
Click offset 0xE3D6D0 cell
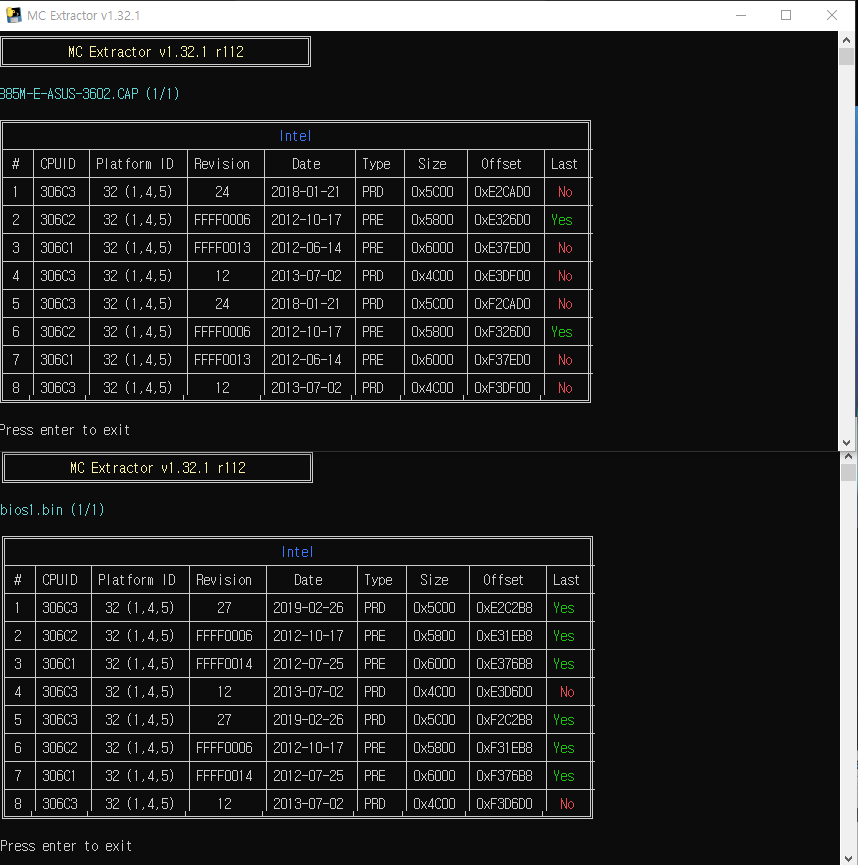pos(504,692)
